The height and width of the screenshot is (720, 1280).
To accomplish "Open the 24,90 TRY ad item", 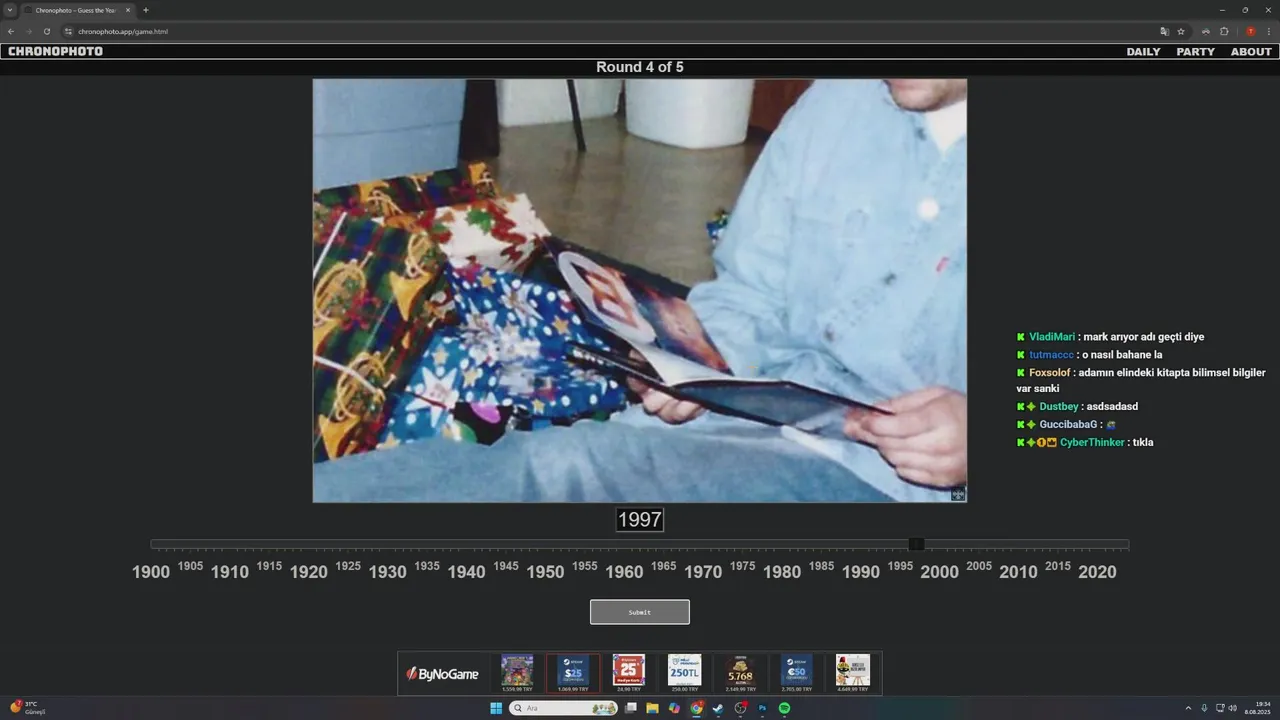I will click(629, 673).
